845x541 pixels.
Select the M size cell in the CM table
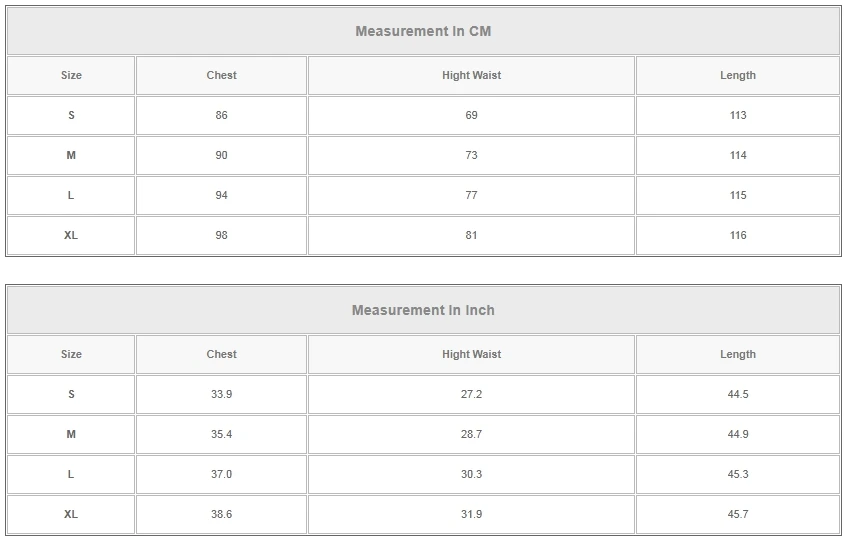point(71,155)
